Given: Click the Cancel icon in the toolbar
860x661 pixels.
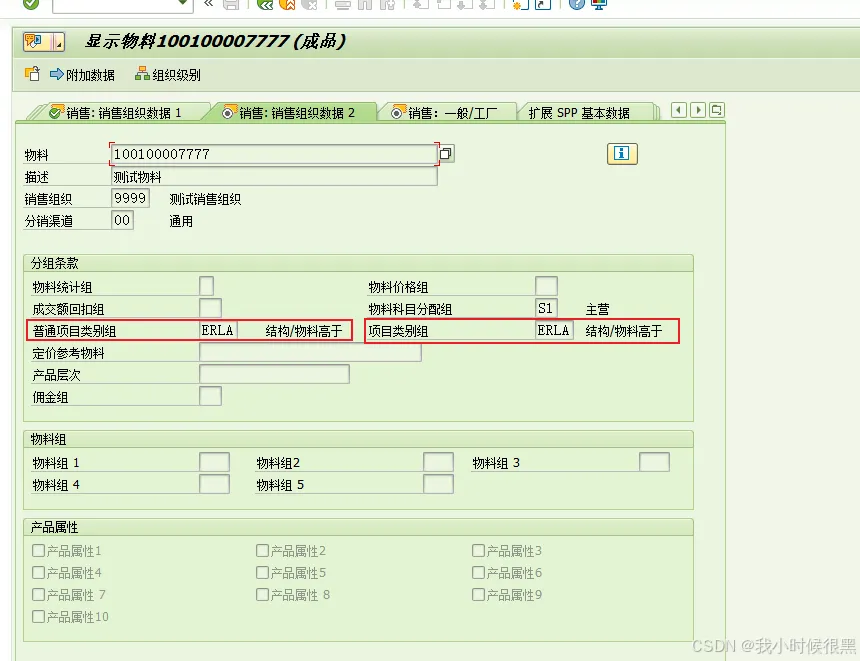Looking at the screenshot, I should coord(312,6).
